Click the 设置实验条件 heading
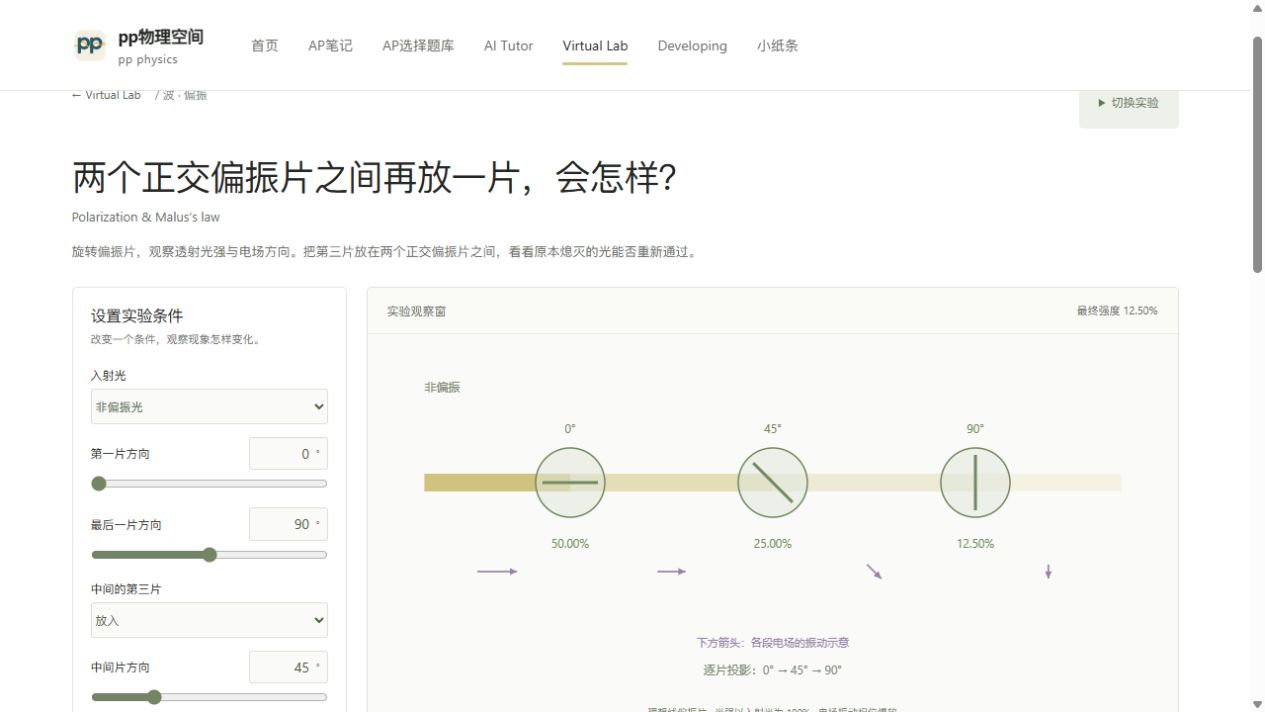The height and width of the screenshot is (712, 1265). pyautogui.click(x=137, y=316)
